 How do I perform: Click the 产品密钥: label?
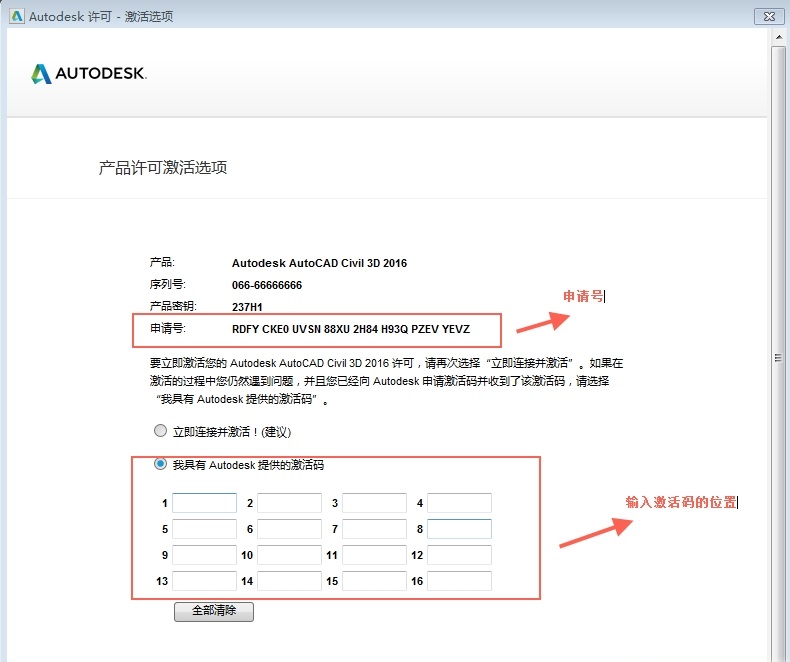click(x=173, y=306)
